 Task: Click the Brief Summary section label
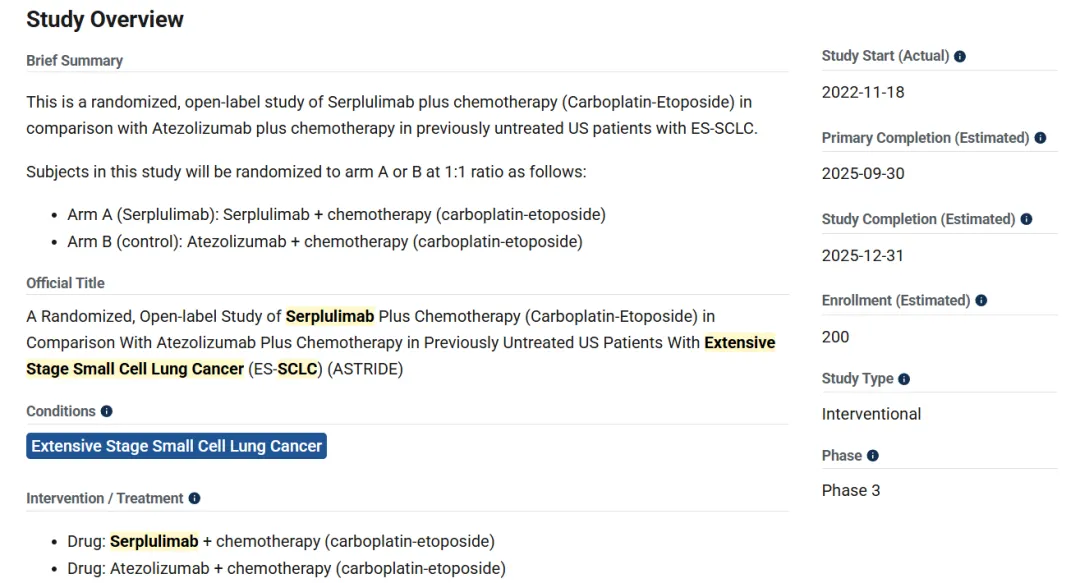(74, 61)
